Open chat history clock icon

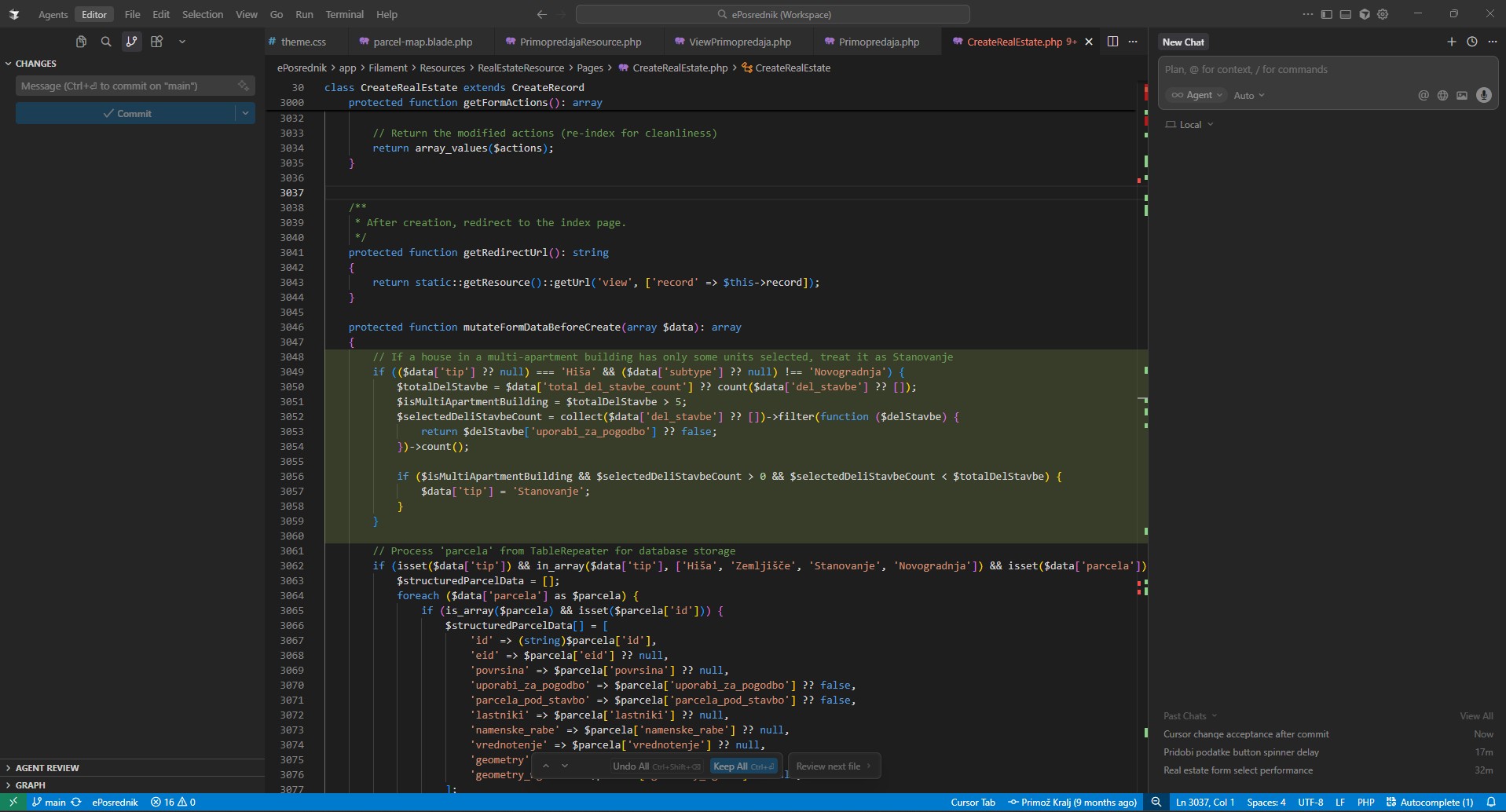tap(1471, 42)
